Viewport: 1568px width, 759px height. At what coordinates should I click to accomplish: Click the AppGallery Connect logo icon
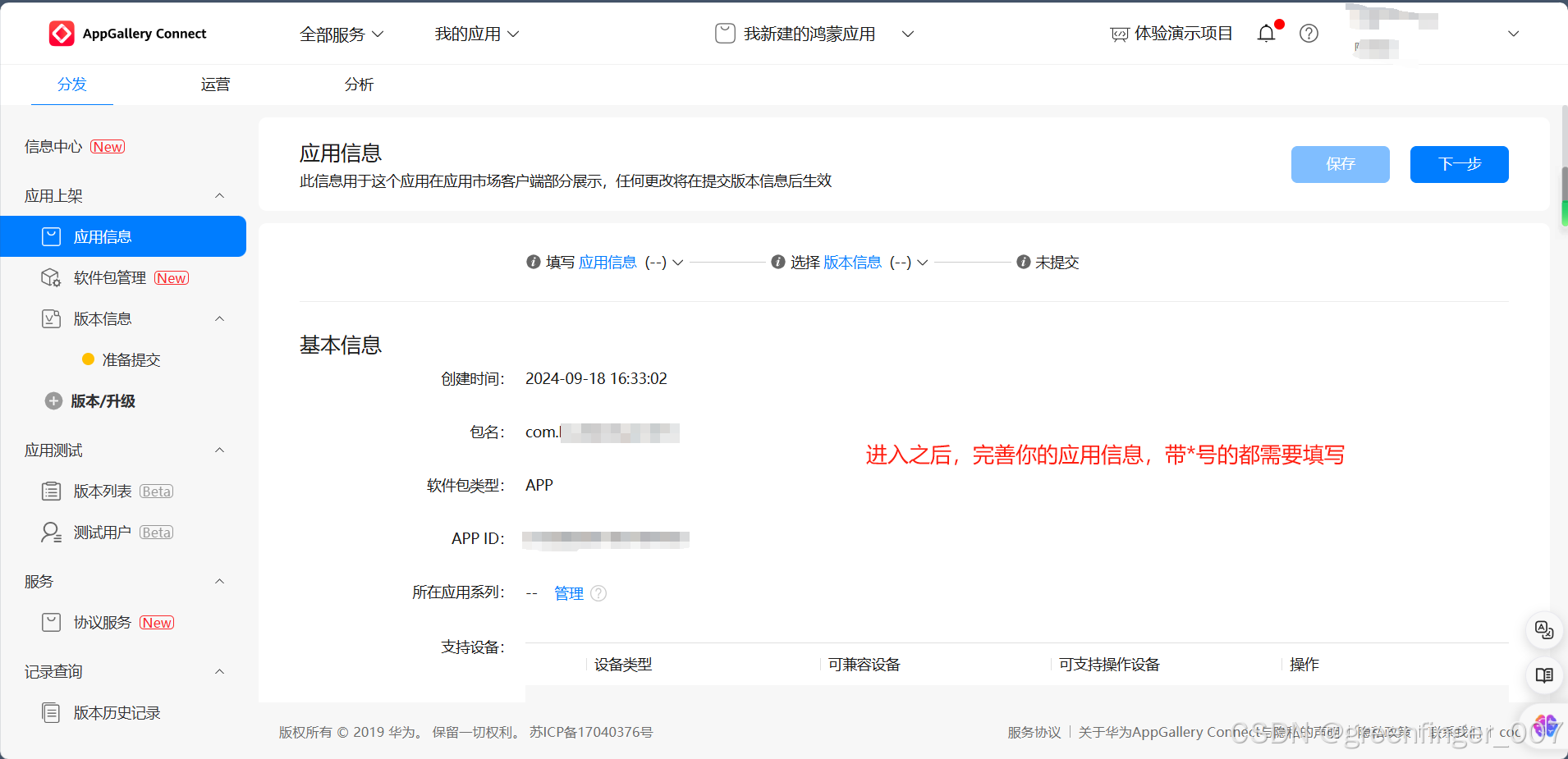(62, 34)
